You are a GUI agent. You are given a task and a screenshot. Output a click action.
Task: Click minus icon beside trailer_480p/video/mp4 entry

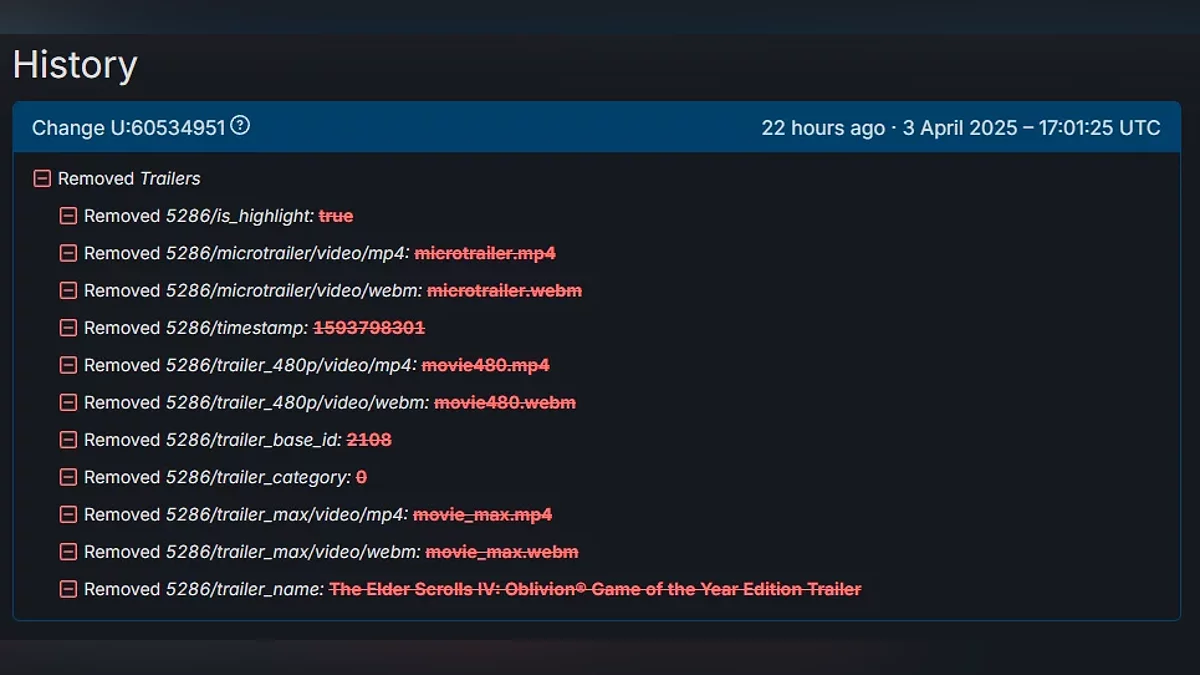click(68, 366)
